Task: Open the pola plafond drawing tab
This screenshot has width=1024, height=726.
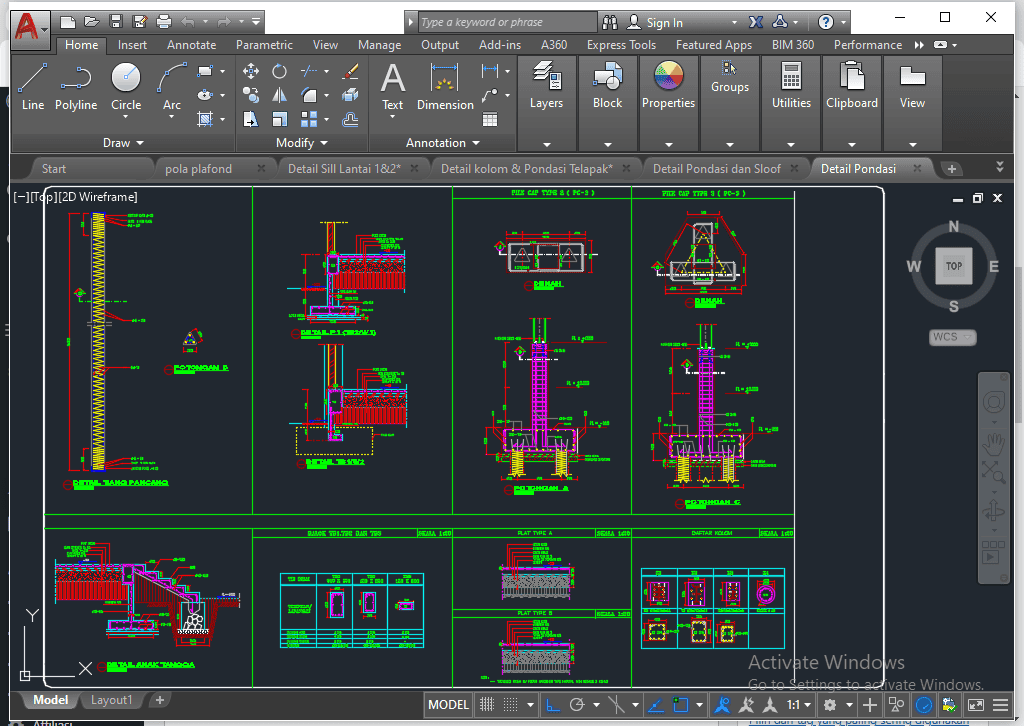Action: (198, 169)
